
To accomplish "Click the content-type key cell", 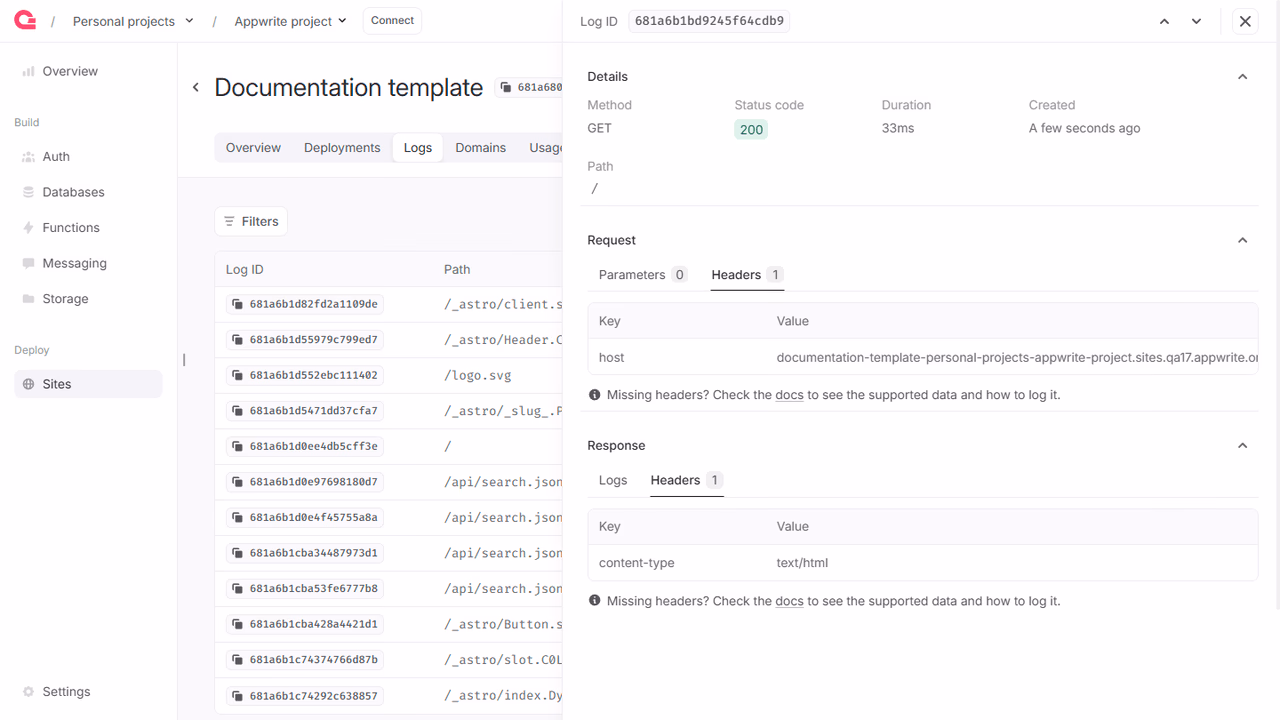I will point(636,563).
